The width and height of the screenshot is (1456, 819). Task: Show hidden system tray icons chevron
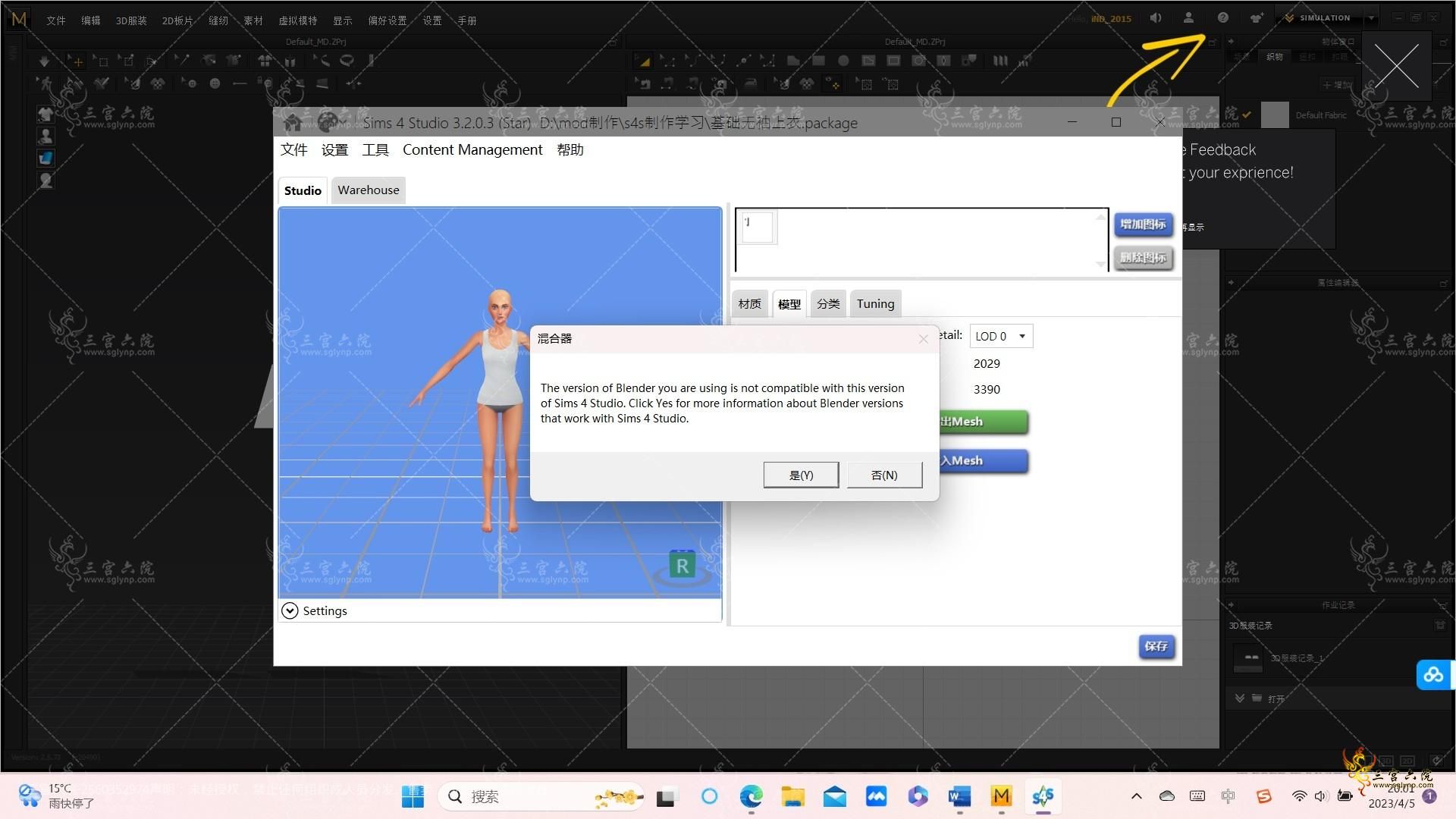1136,796
